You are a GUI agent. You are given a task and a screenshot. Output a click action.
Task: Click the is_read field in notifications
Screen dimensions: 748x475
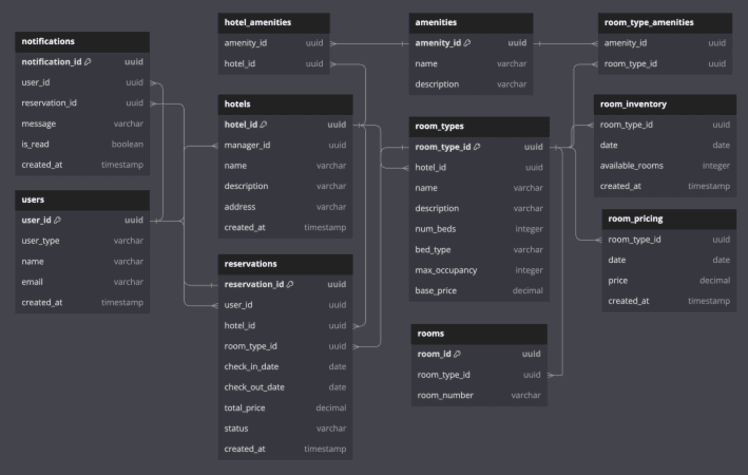pos(83,144)
